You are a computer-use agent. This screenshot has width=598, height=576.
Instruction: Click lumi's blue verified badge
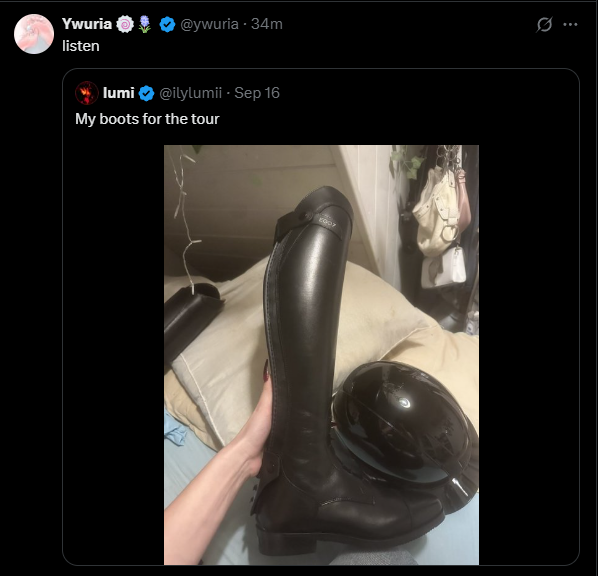[146, 93]
